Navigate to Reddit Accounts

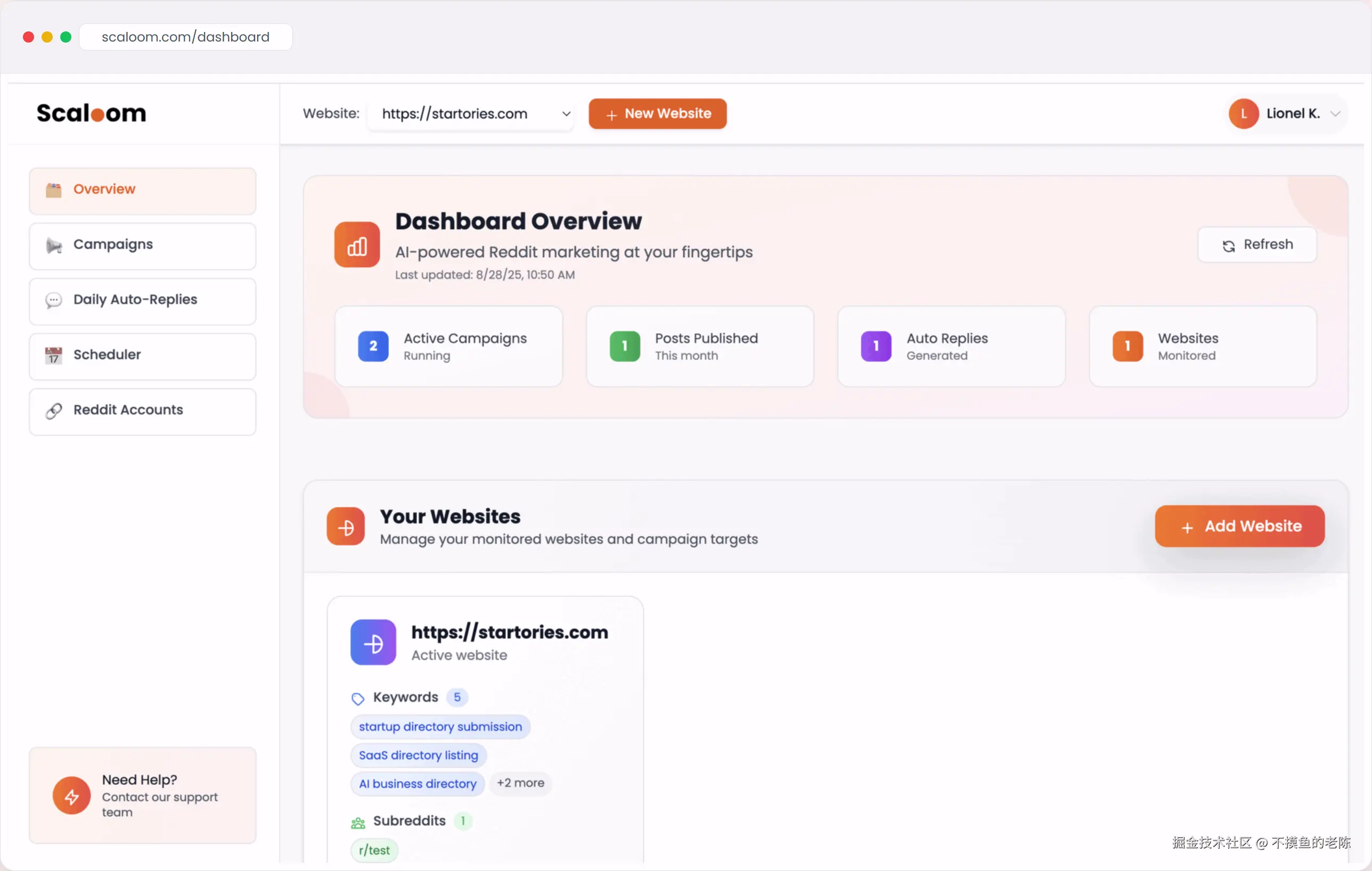click(142, 410)
